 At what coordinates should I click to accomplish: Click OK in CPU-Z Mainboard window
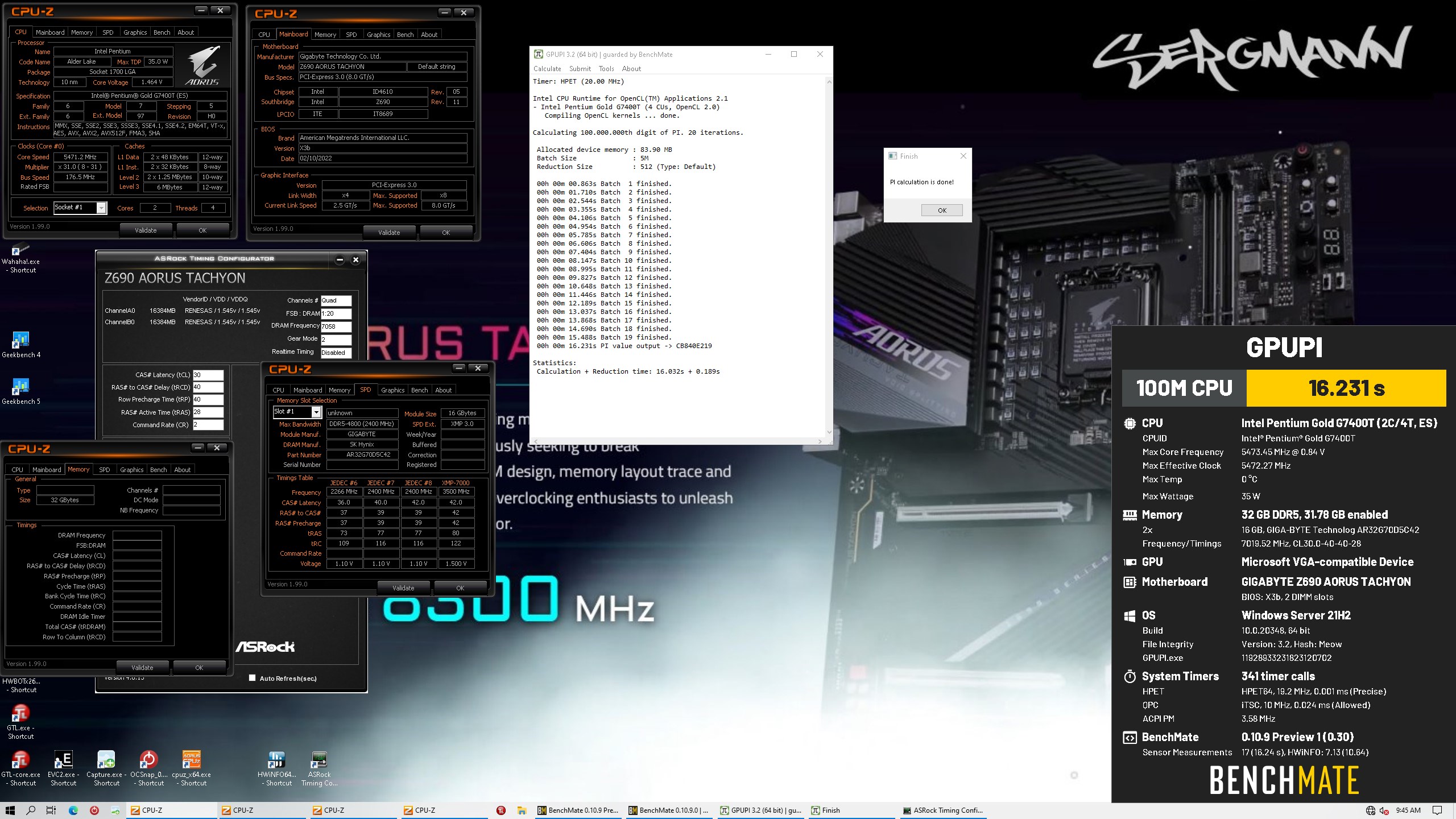click(x=446, y=233)
